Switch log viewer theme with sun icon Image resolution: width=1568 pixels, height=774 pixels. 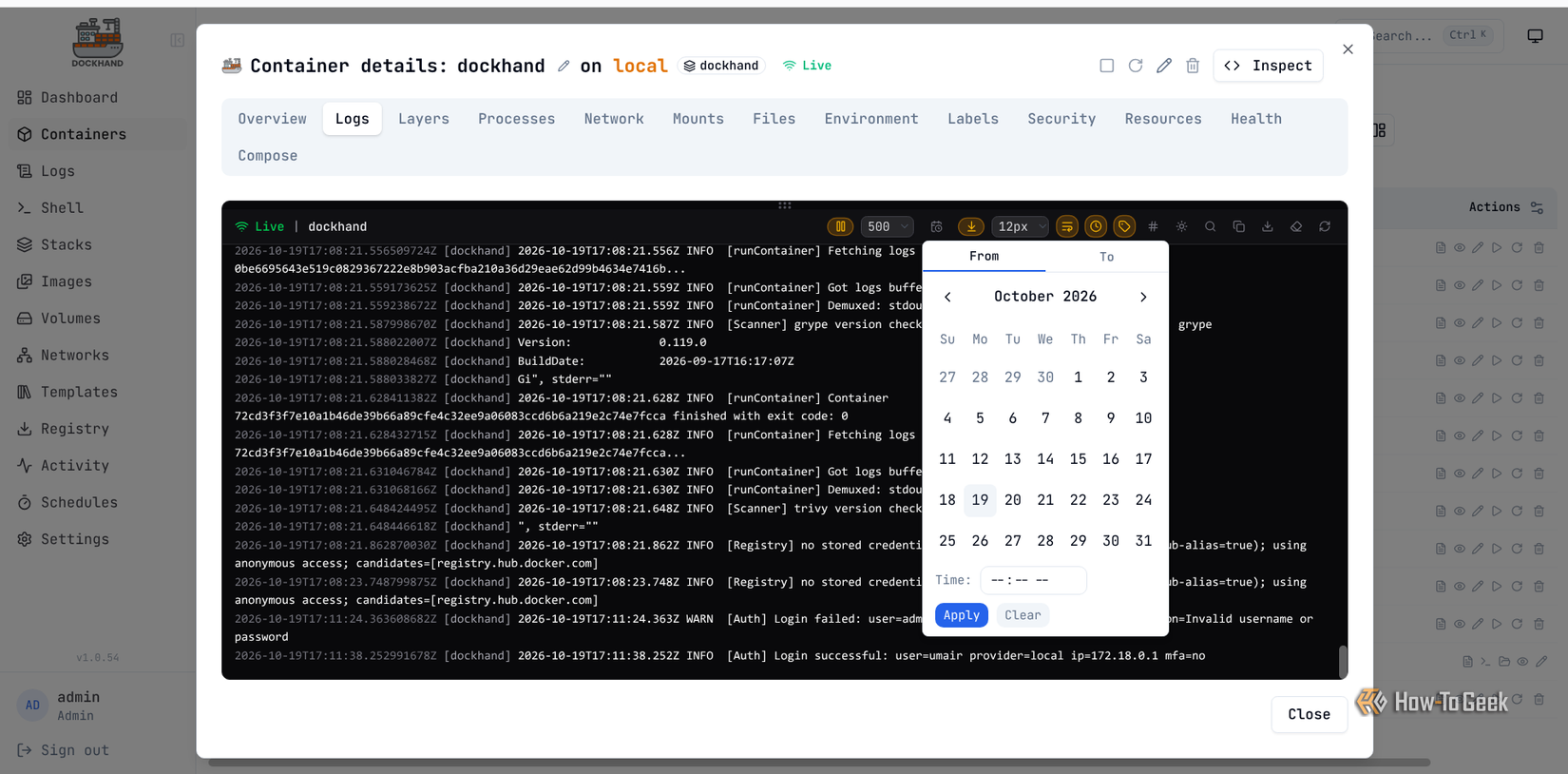pyautogui.click(x=1181, y=226)
